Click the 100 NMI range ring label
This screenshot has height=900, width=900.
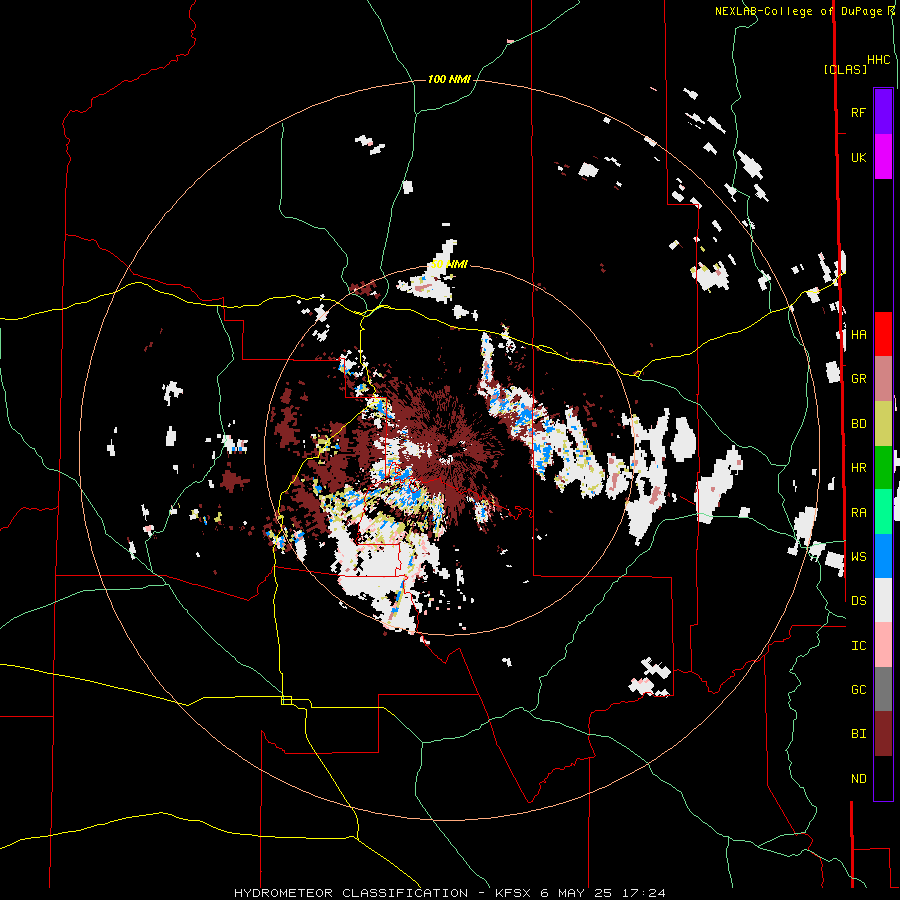(x=449, y=79)
